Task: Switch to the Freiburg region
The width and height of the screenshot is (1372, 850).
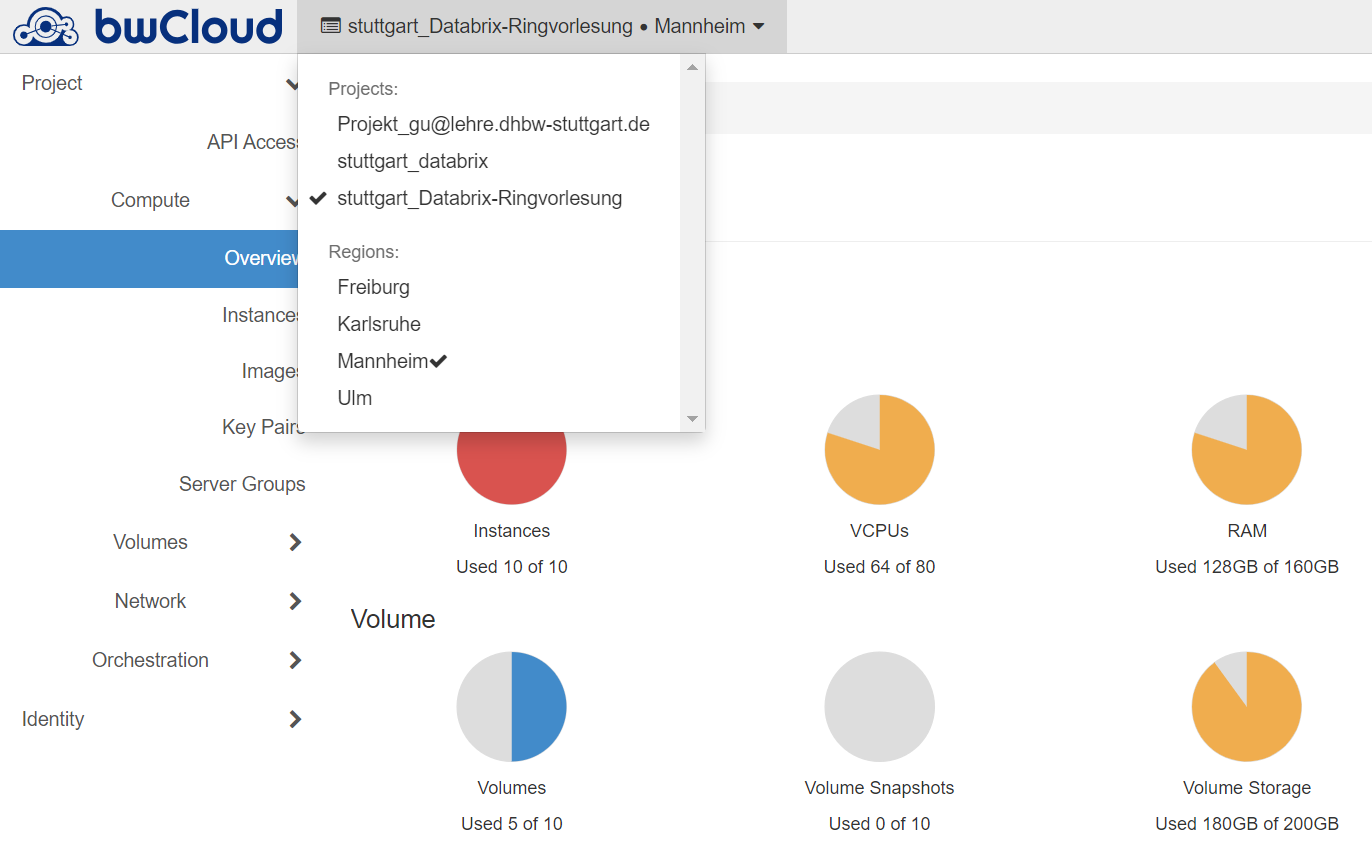Action: coord(373,287)
